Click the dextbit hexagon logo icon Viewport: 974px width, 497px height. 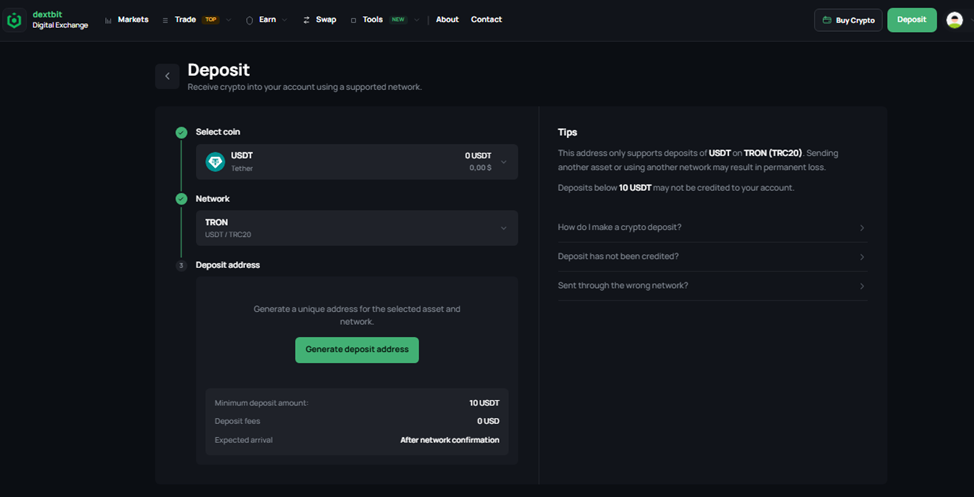tap(14, 20)
